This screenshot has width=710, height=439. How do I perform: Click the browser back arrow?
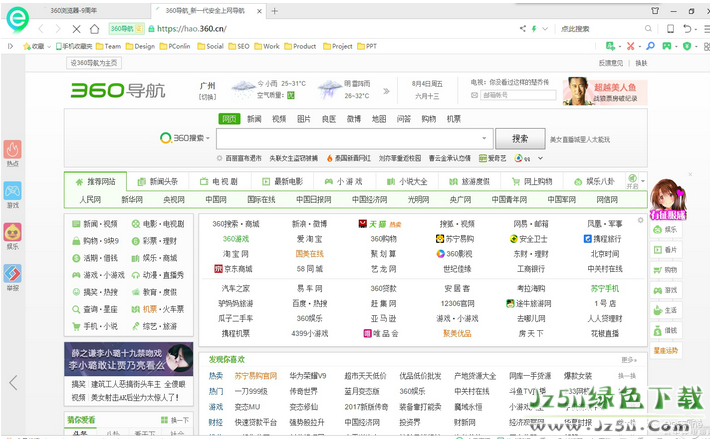tap(41, 29)
